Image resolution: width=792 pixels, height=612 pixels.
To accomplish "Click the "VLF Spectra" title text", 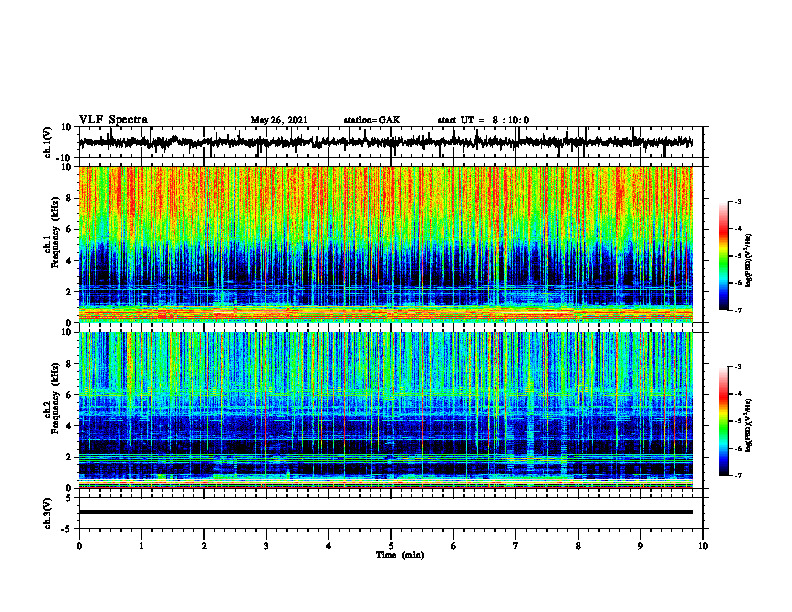I will click(113, 120).
